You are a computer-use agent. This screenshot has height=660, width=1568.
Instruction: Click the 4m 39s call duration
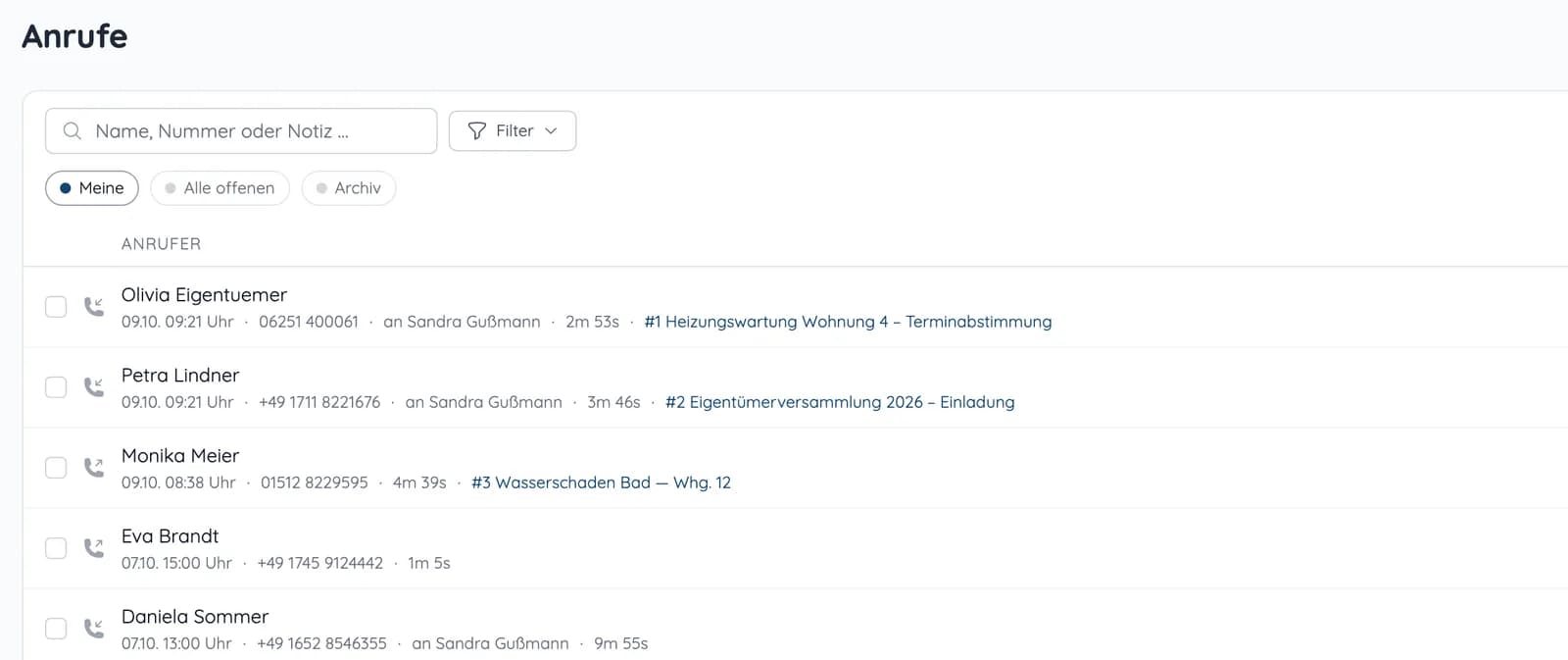[x=419, y=482]
